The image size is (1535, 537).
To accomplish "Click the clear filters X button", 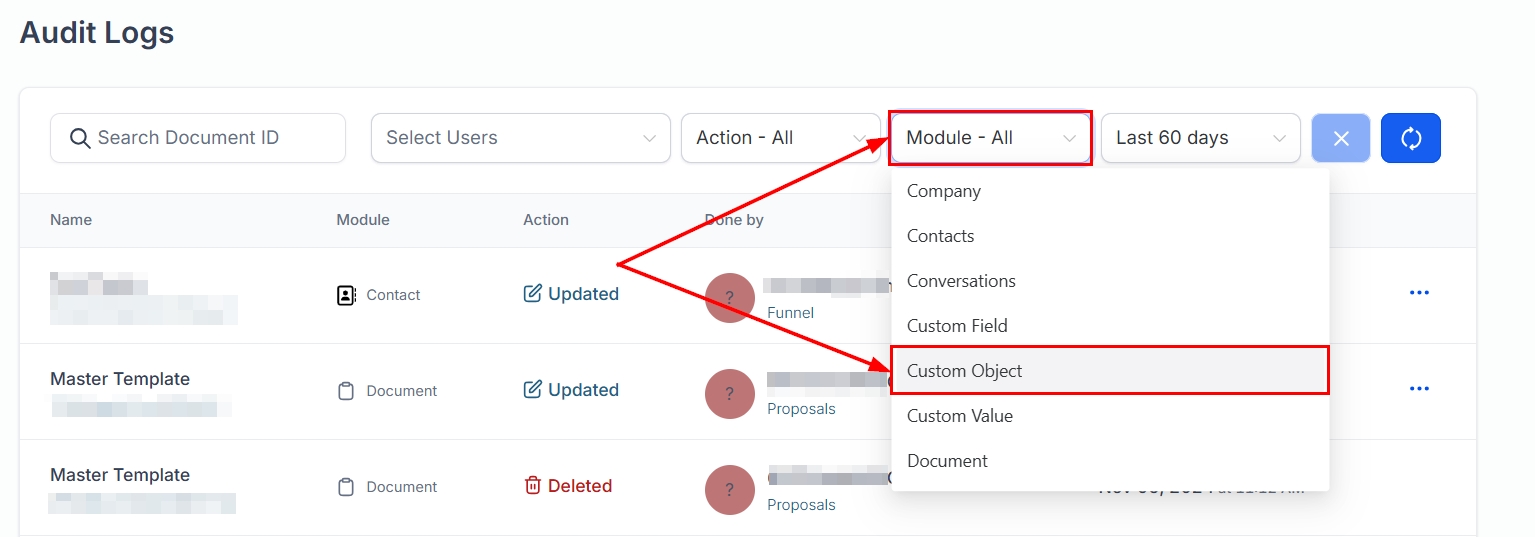I will click(1340, 138).
